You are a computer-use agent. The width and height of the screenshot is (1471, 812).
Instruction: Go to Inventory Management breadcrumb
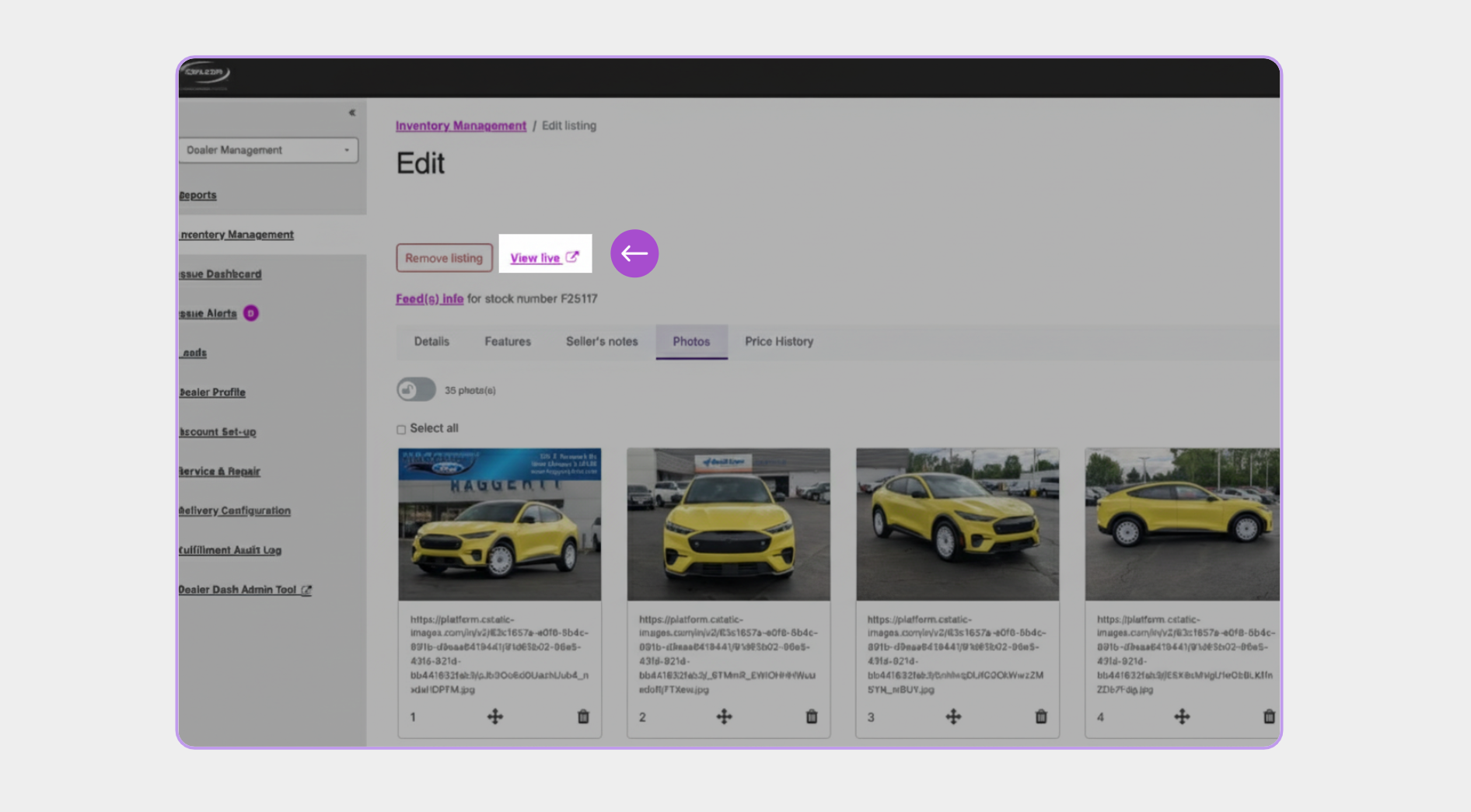[x=461, y=125]
